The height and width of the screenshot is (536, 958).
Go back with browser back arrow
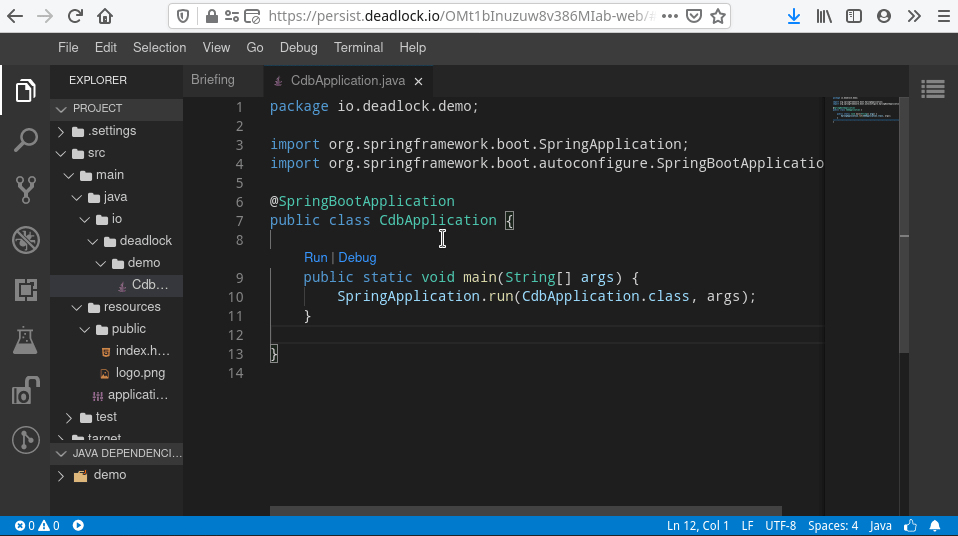15,16
